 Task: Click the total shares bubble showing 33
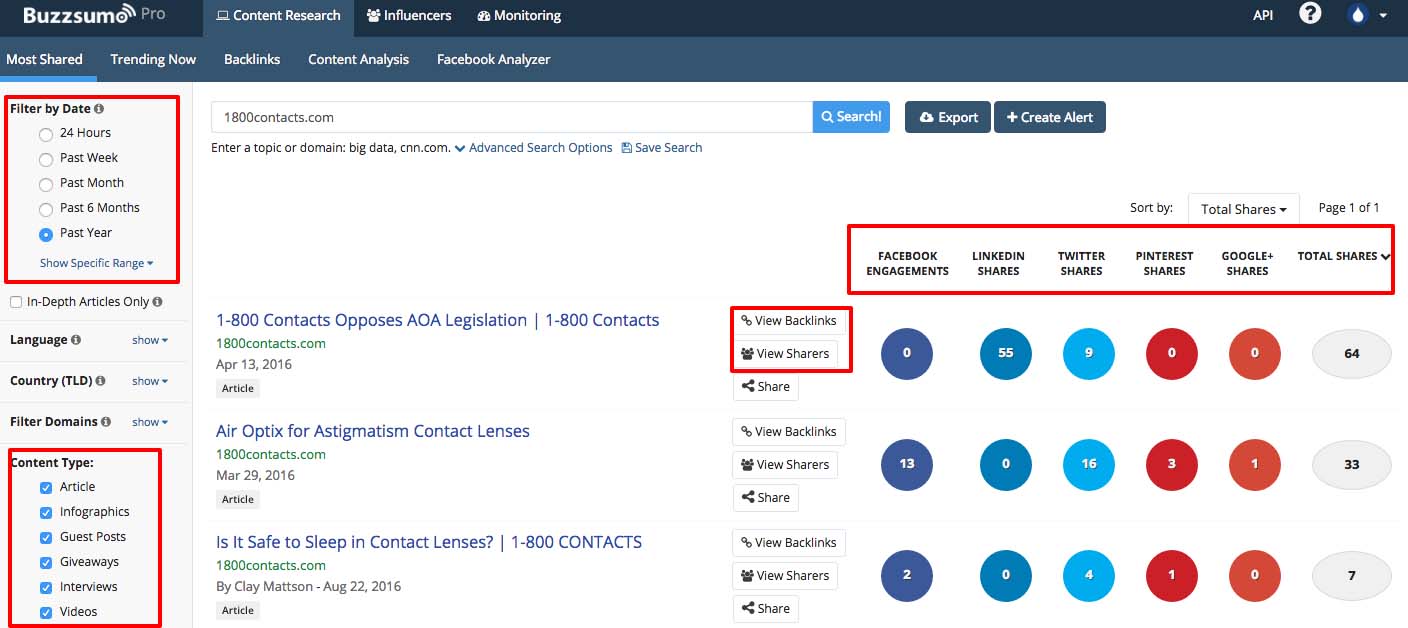click(x=1352, y=465)
